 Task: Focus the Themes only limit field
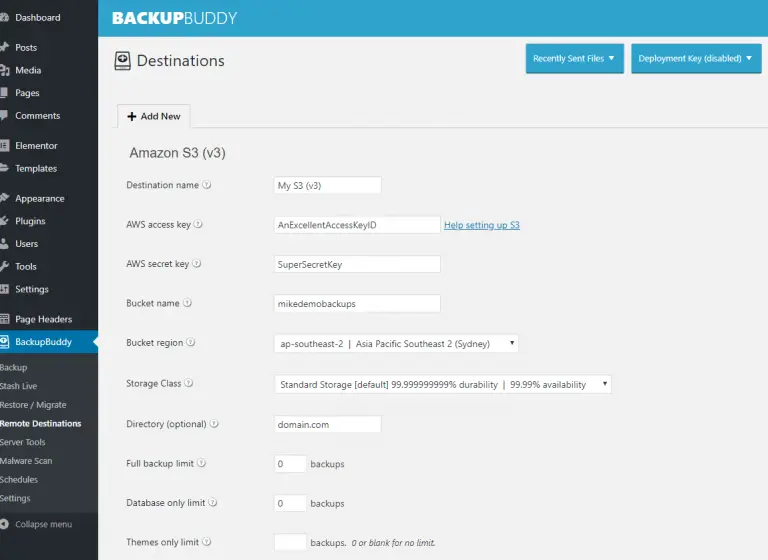(x=290, y=542)
